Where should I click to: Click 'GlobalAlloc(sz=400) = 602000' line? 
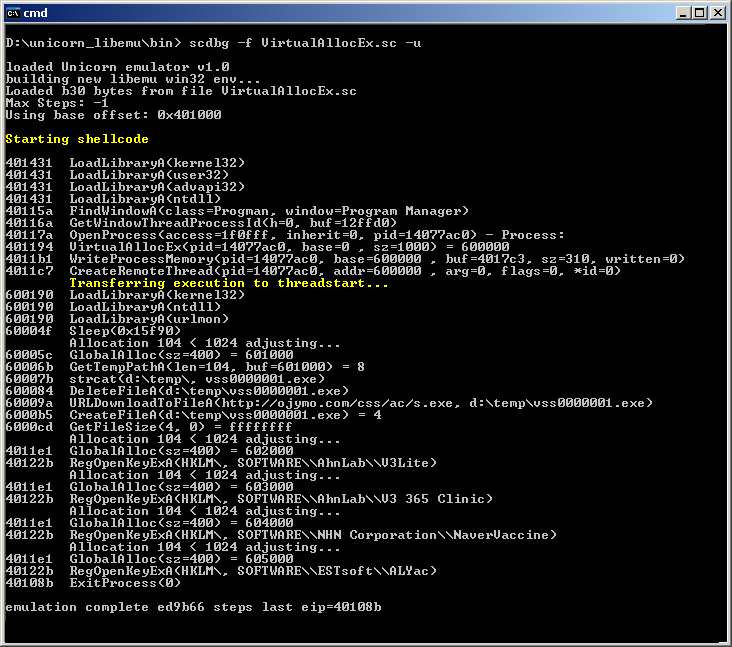pos(149,451)
